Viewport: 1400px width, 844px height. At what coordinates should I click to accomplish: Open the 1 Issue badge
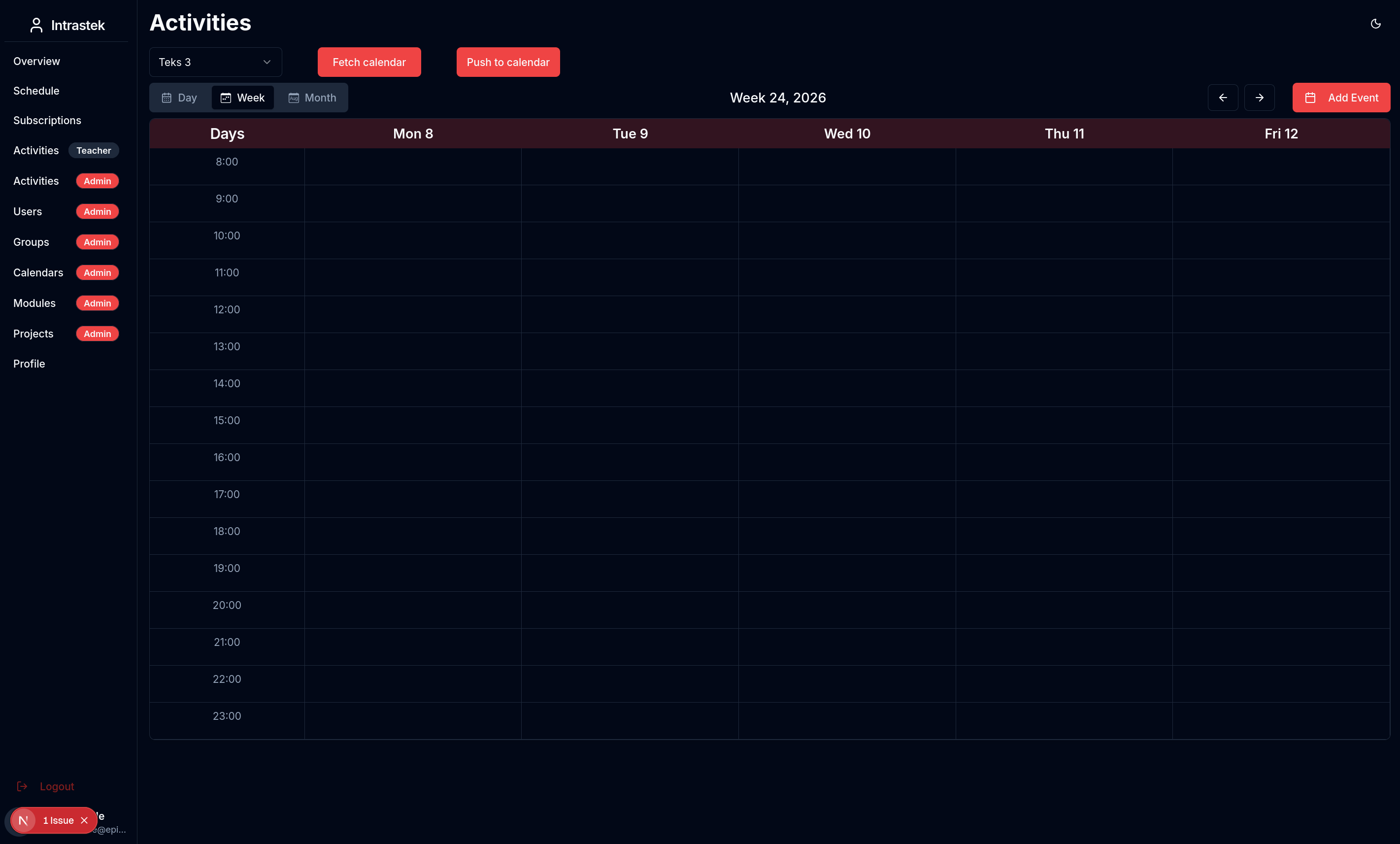click(x=58, y=820)
